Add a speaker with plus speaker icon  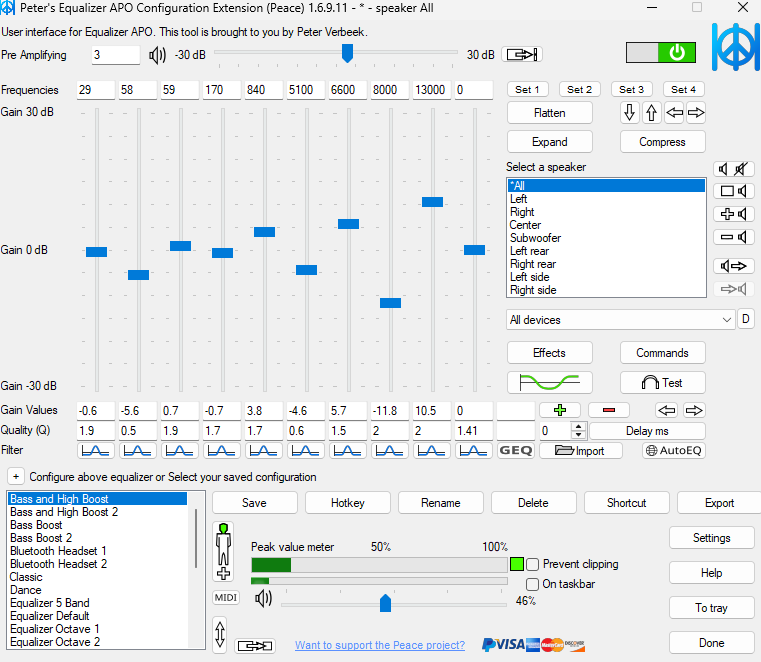point(733,214)
